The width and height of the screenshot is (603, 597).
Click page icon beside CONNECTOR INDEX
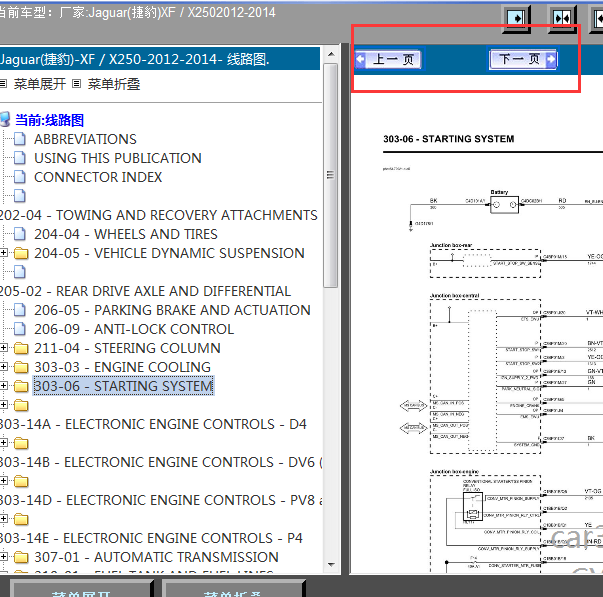point(20,177)
